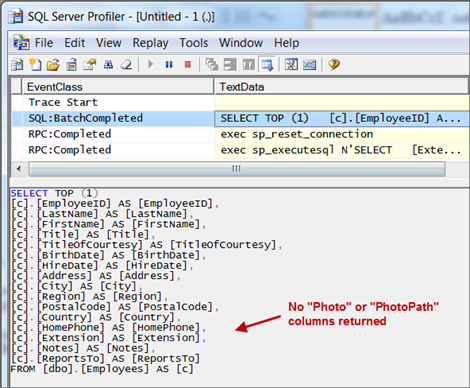Click the '[c].[Country] AS [Country]' line
This screenshot has height=388, width=470.
(x=95, y=317)
